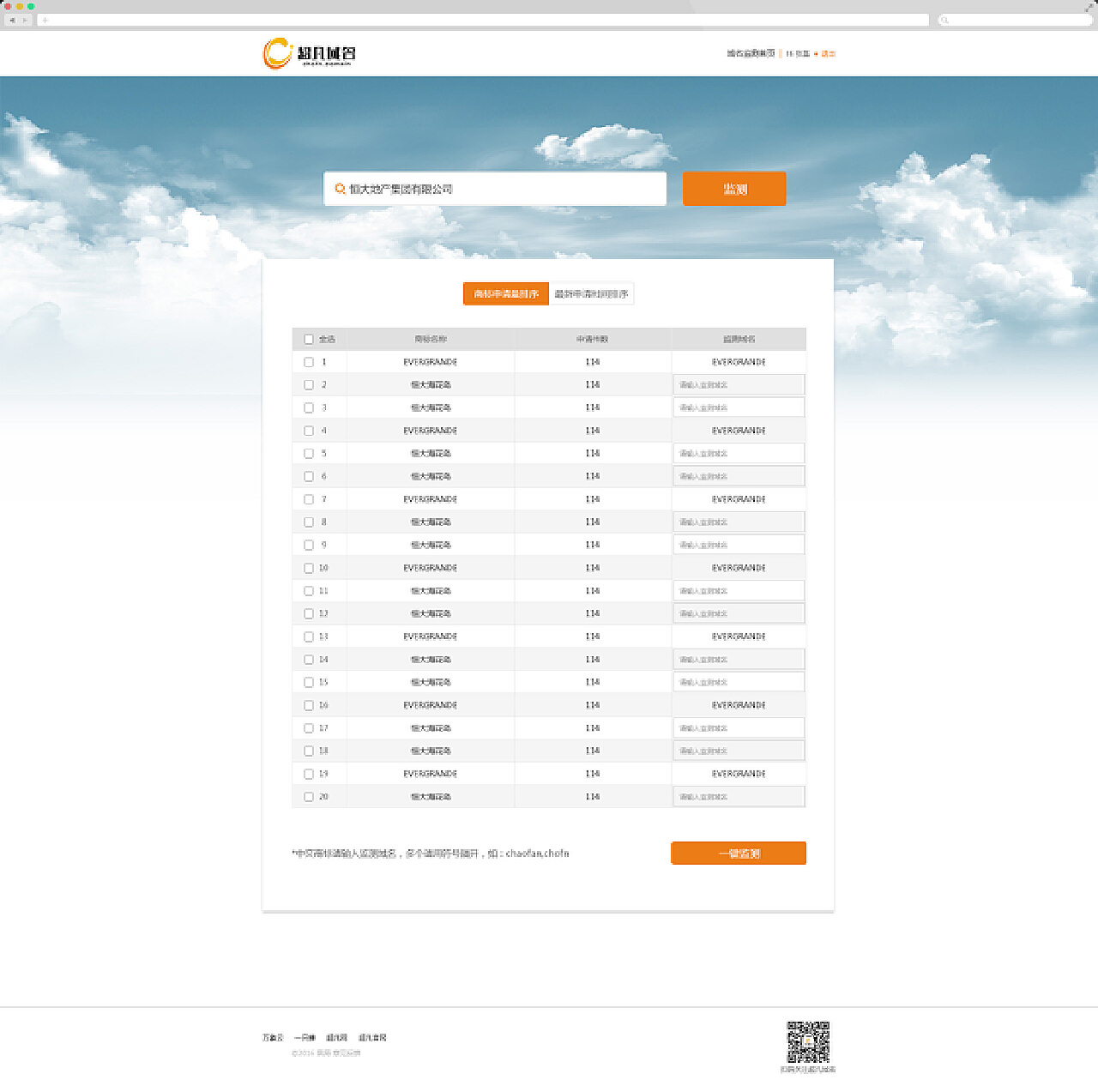Check the box for row 13
The height and width of the screenshot is (1092, 1098).
309,636
